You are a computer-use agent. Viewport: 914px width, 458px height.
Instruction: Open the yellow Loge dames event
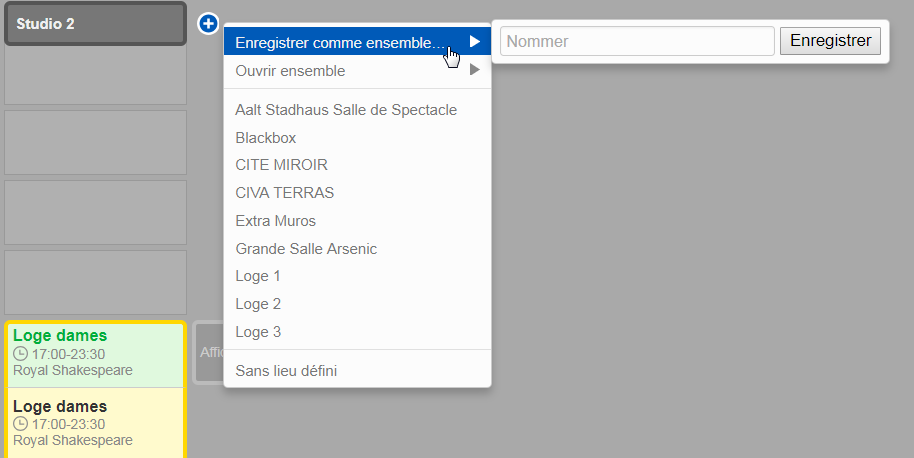click(95, 423)
